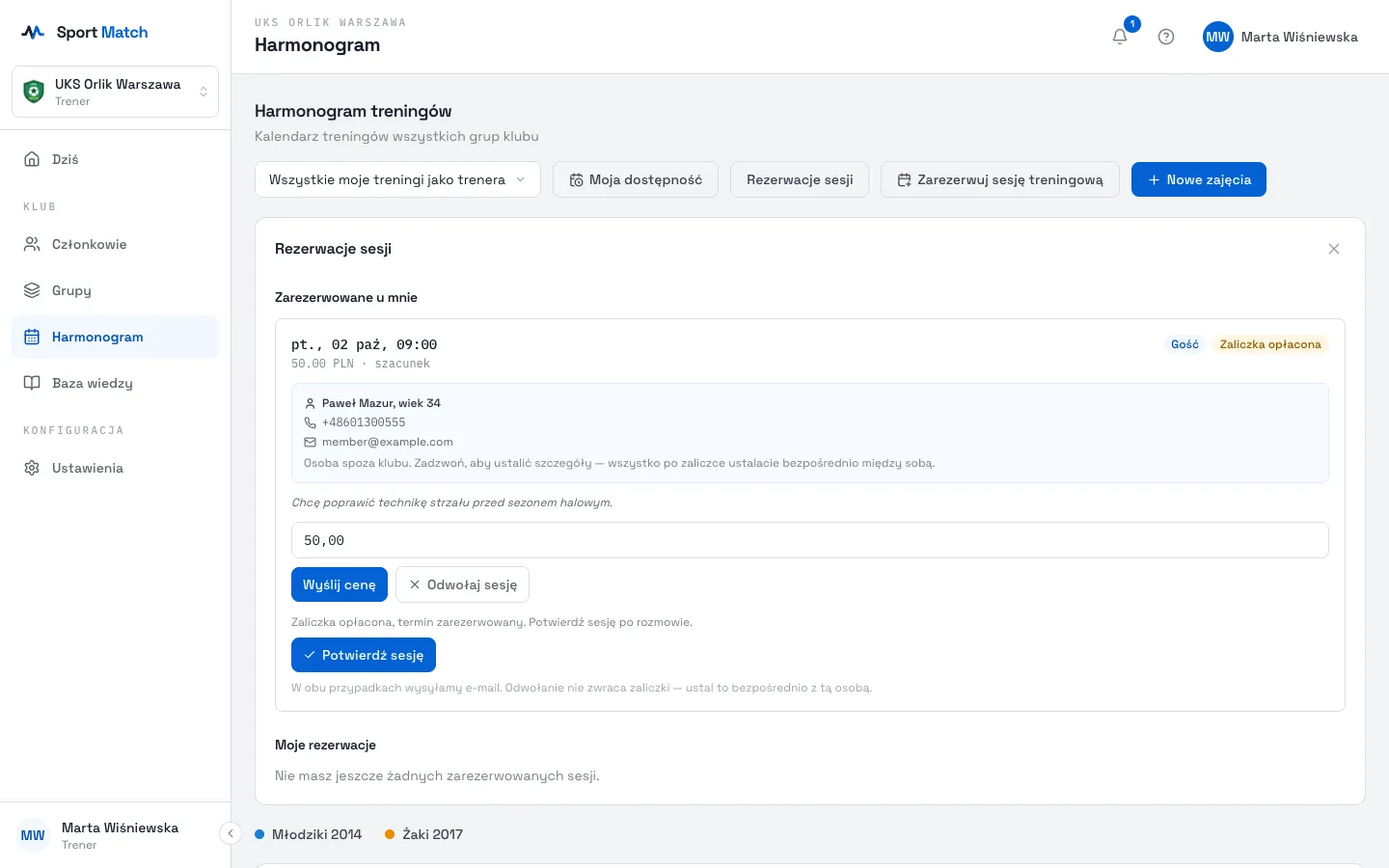Click the email member@example.com
1389x868 pixels.
click(x=388, y=442)
